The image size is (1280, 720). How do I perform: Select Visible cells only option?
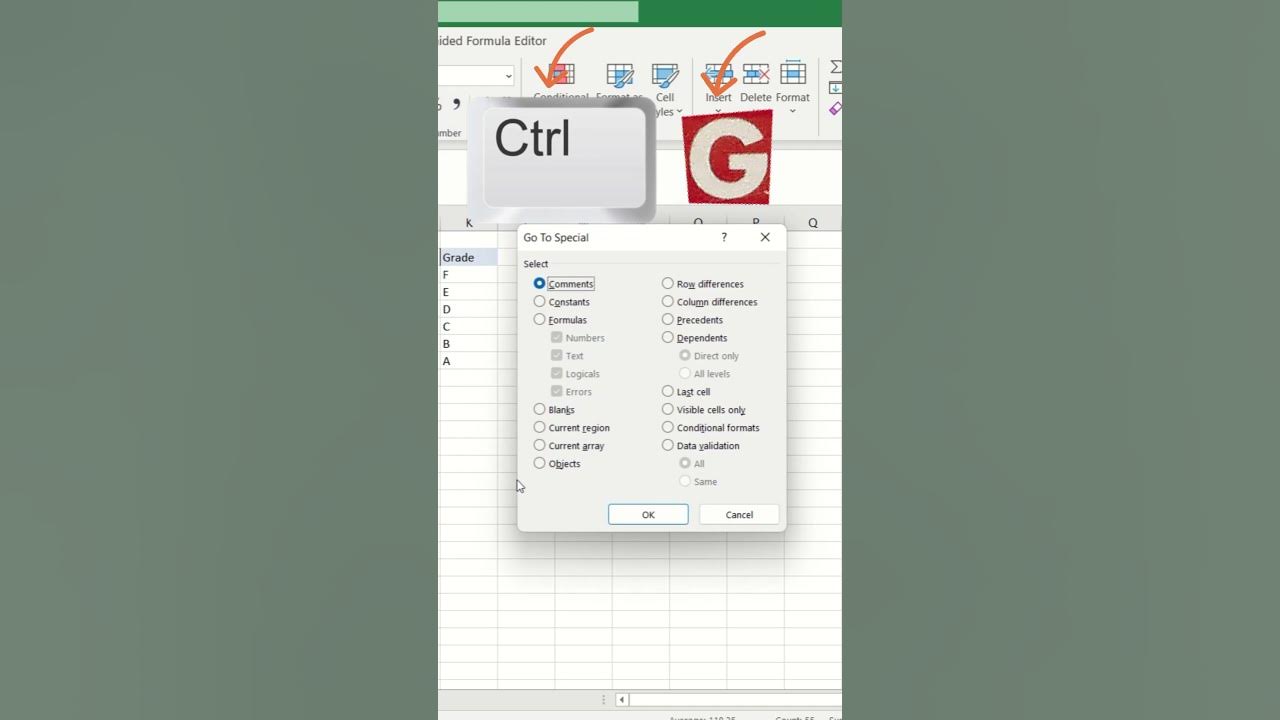[x=668, y=410]
